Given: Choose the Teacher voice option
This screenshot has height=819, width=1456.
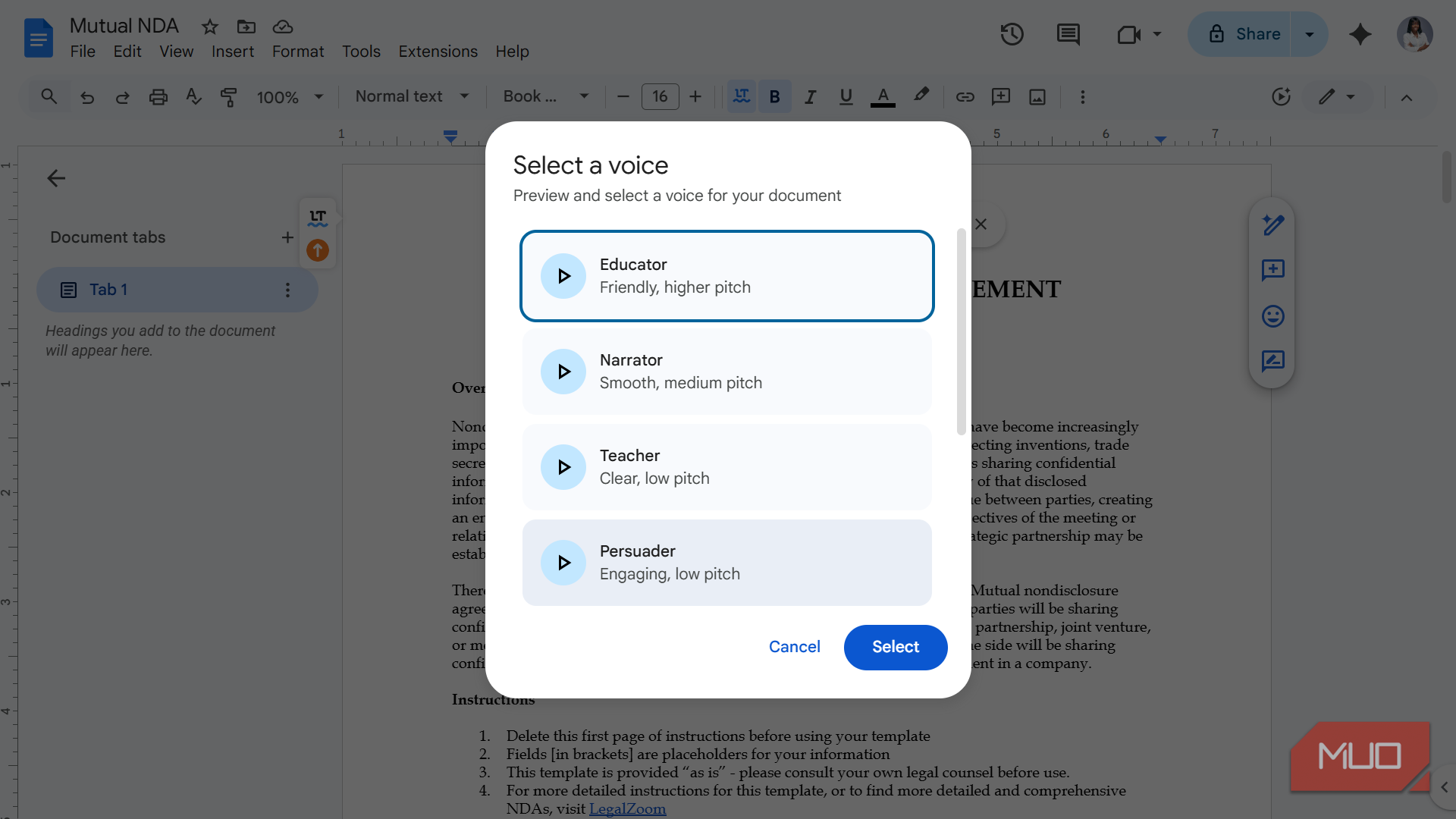Looking at the screenshot, I should (726, 467).
